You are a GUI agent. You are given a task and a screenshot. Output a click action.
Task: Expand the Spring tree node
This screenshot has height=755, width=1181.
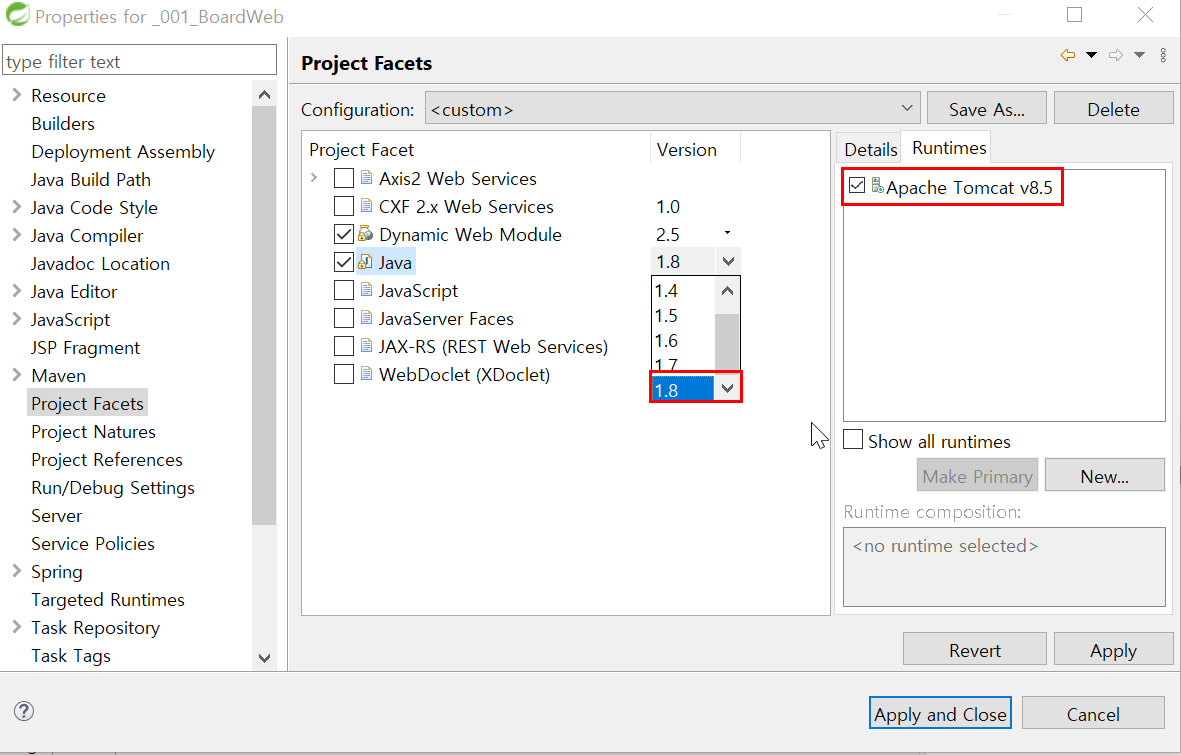click(x=17, y=570)
